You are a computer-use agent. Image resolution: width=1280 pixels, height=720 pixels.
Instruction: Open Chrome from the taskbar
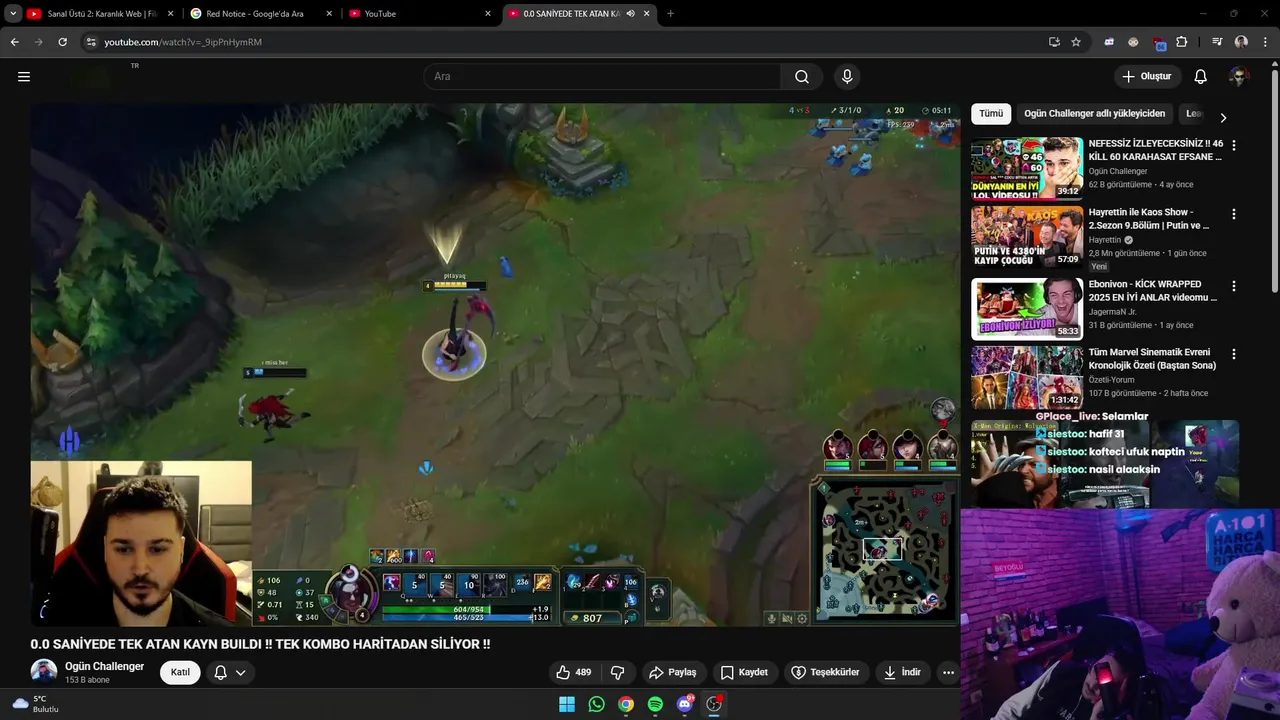626,704
